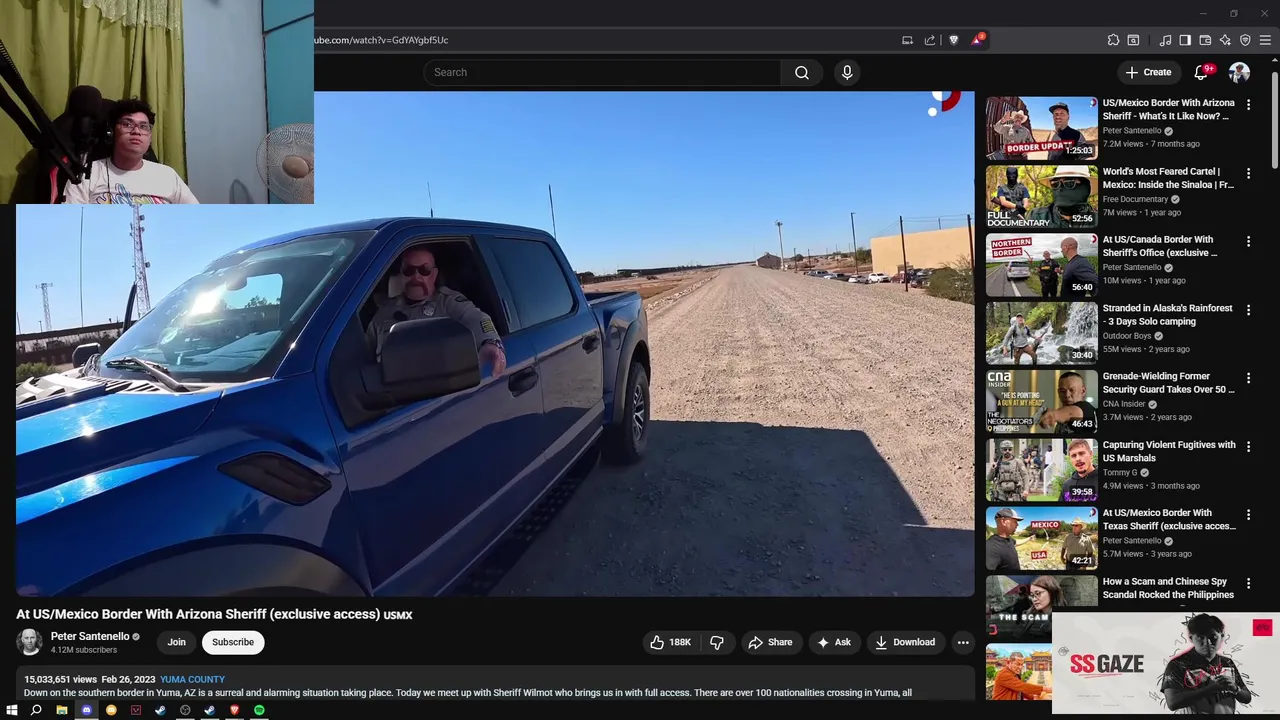Open Brave browser taskbar icon
Viewport: 1280px width, 720px height.
[234, 710]
